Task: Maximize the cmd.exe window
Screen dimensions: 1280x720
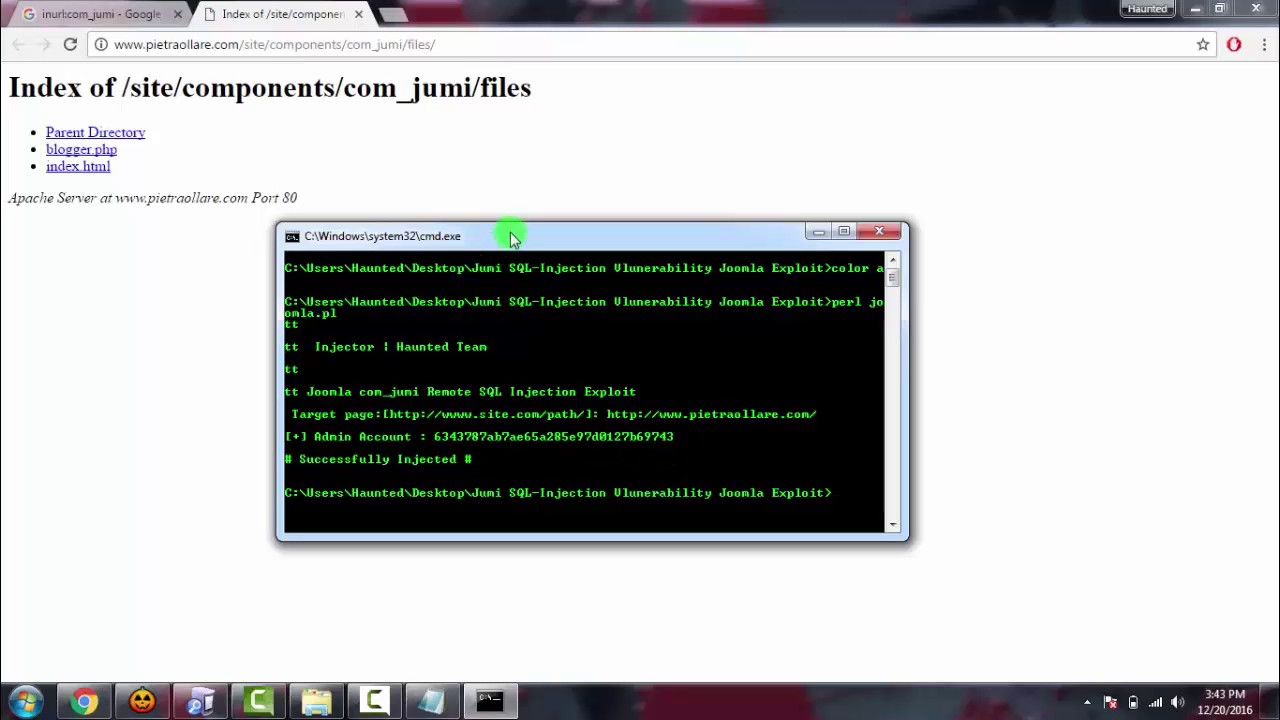Action: 844,232
